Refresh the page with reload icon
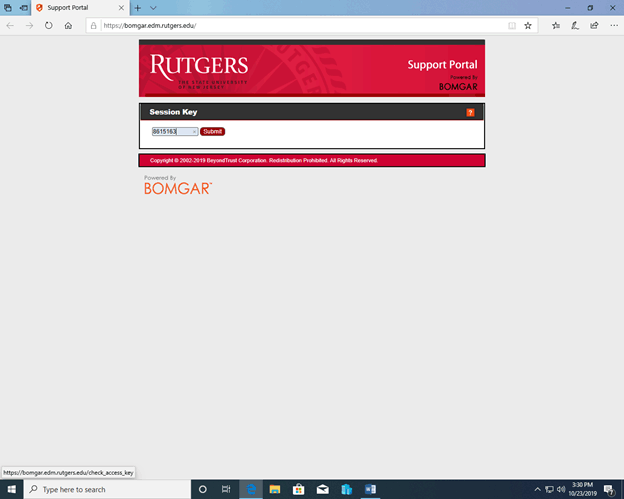This screenshot has width=624, height=499. point(49,25)
